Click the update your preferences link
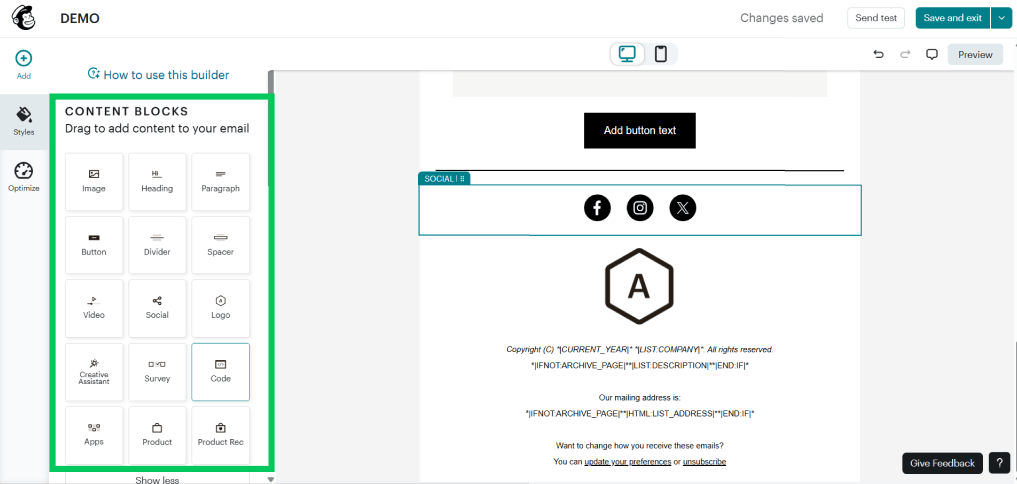 [628, 462]
